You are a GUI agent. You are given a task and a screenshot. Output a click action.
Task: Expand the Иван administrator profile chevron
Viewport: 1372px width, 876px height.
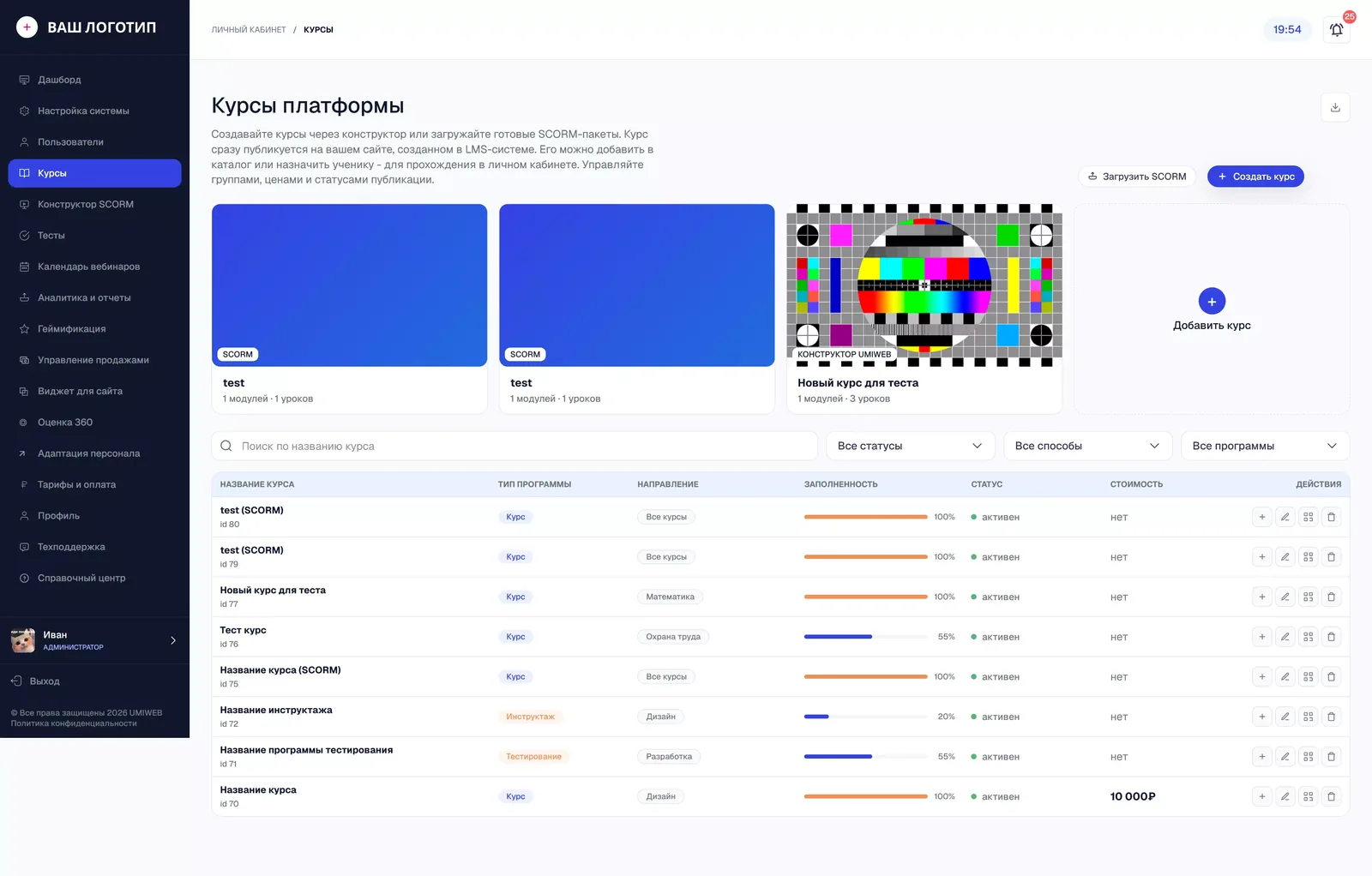pos(173,640)
